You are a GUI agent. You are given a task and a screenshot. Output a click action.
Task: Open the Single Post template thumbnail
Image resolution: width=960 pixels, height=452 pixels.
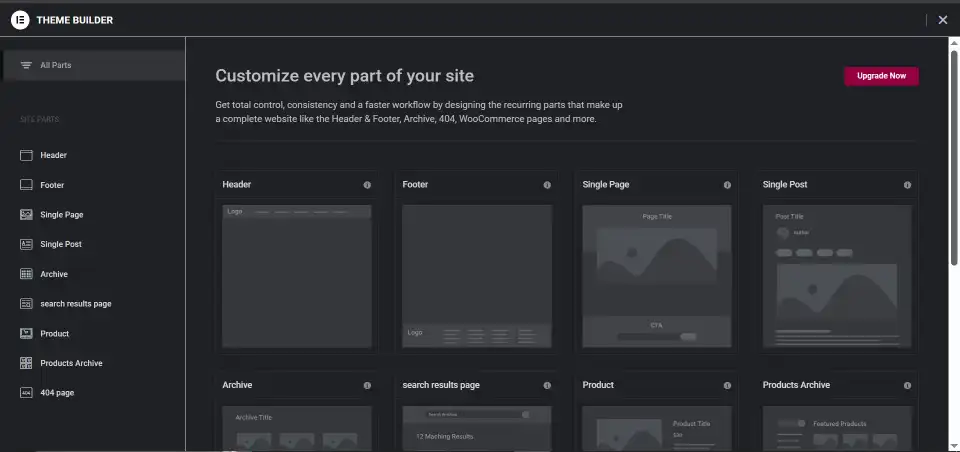[x=837, y=276]
